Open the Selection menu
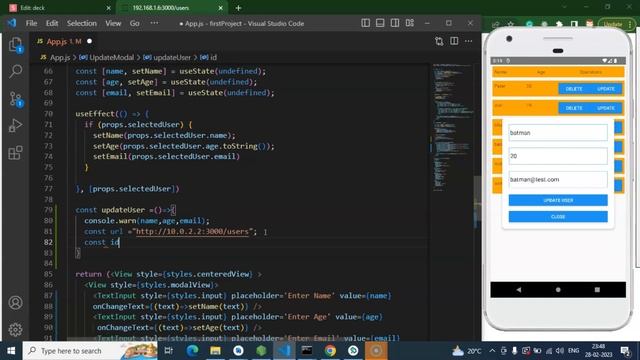Screen dimensions: 640x360 82,23
